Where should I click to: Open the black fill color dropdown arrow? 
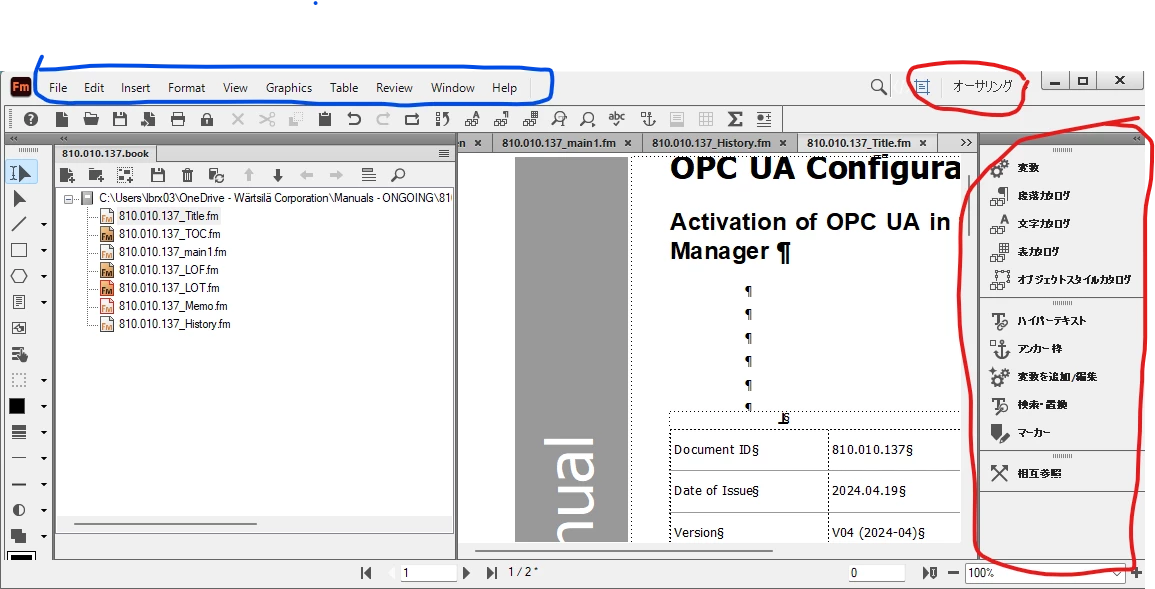tap(43, 406)
